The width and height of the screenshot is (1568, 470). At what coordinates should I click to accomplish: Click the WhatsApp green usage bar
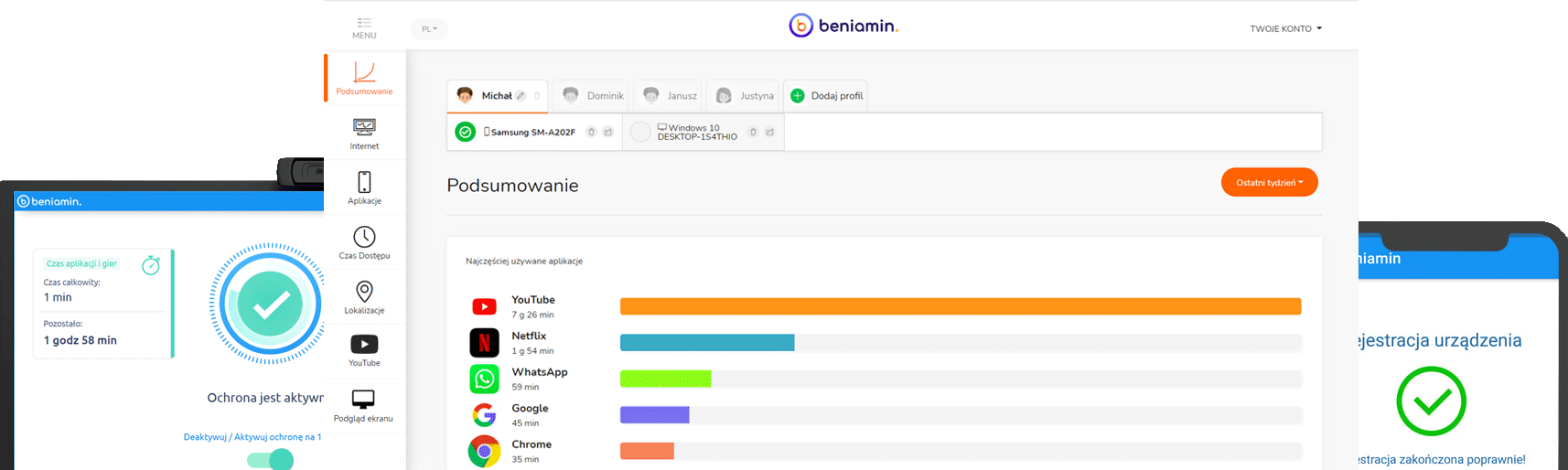pos(665,379)
